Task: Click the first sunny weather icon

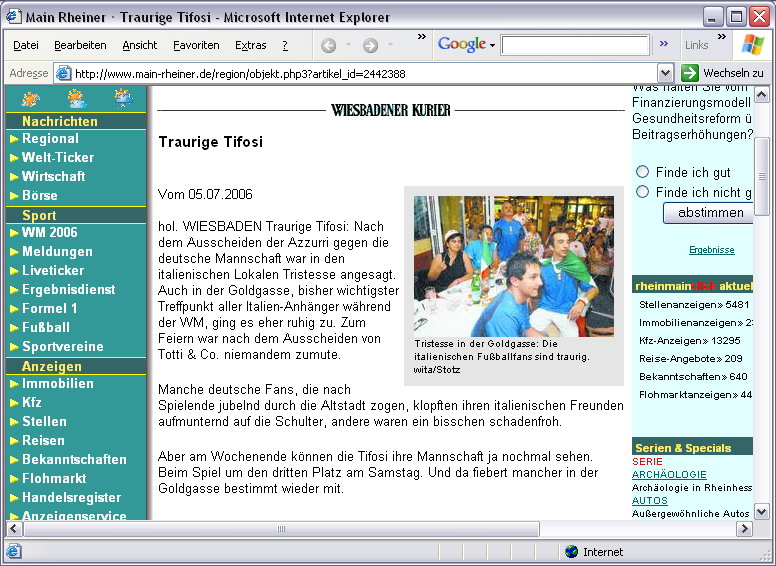Action: 31,99
